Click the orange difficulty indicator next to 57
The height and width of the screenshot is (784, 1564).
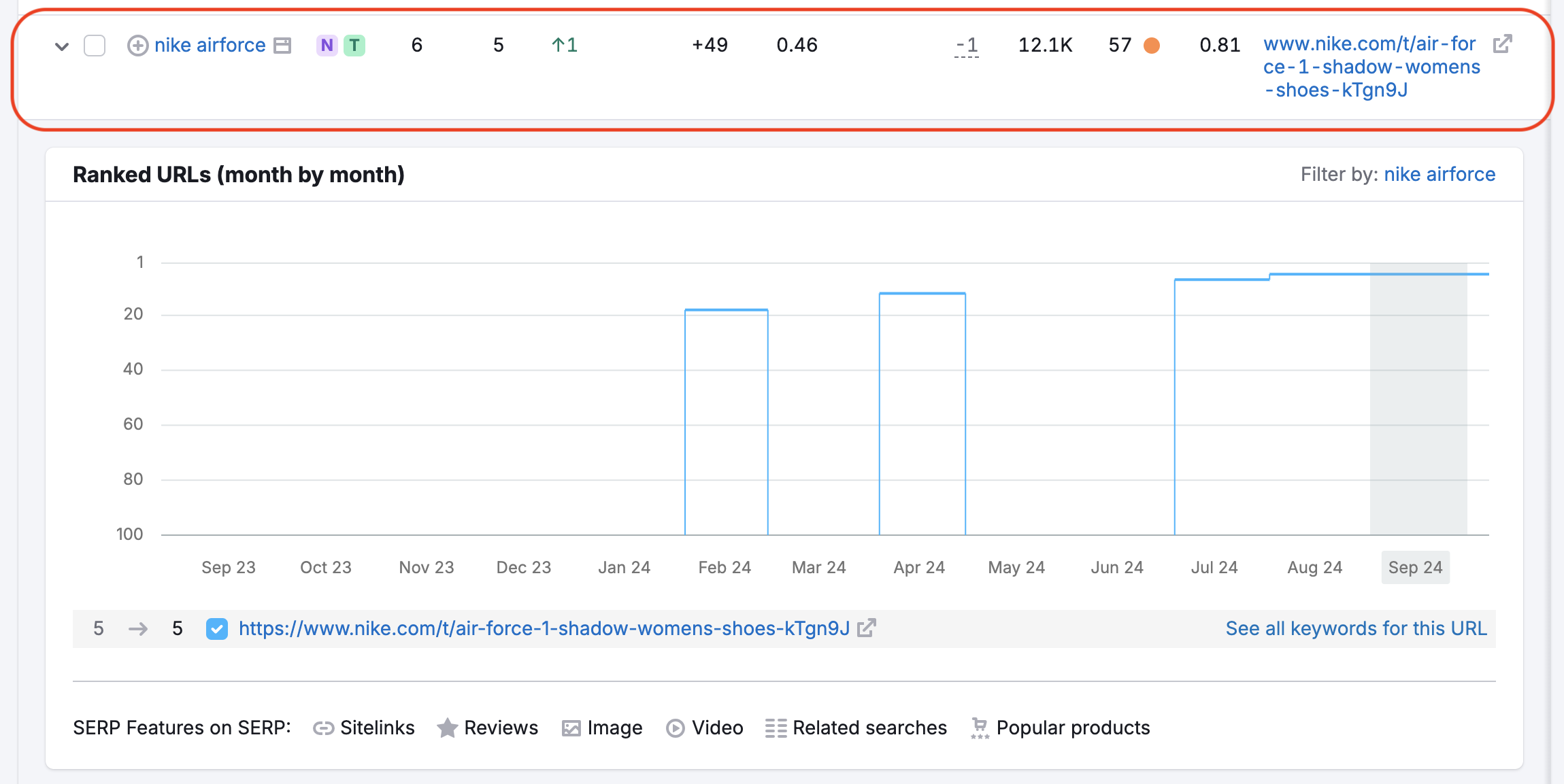click(x=1151, y=45)
